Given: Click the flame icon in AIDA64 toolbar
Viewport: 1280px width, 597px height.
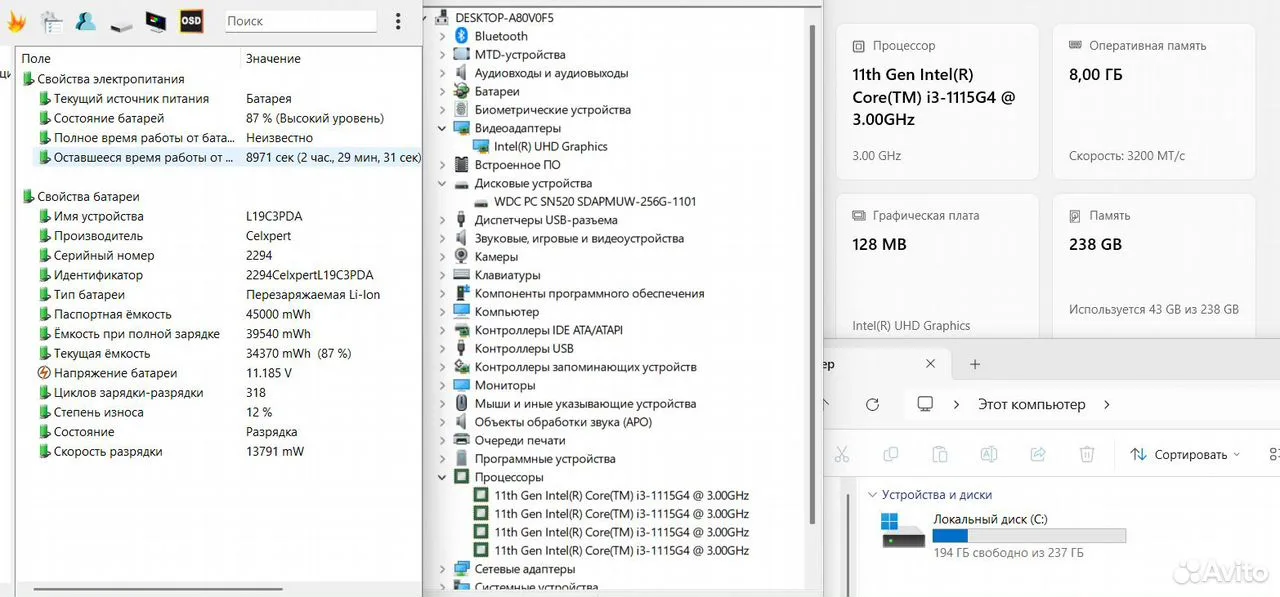Looking at the screenshot, I should coord(16,21).
